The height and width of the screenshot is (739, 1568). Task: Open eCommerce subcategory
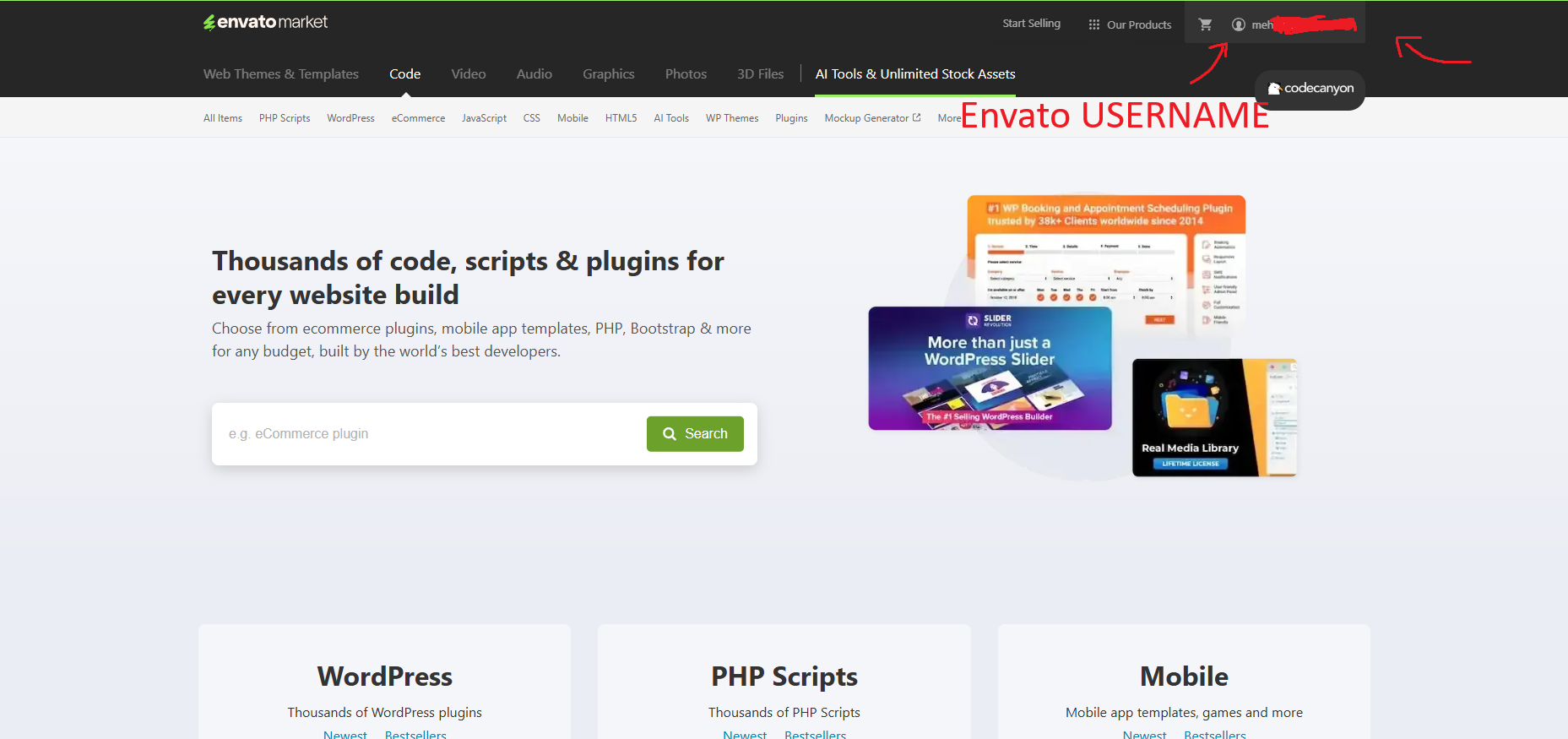418,118
